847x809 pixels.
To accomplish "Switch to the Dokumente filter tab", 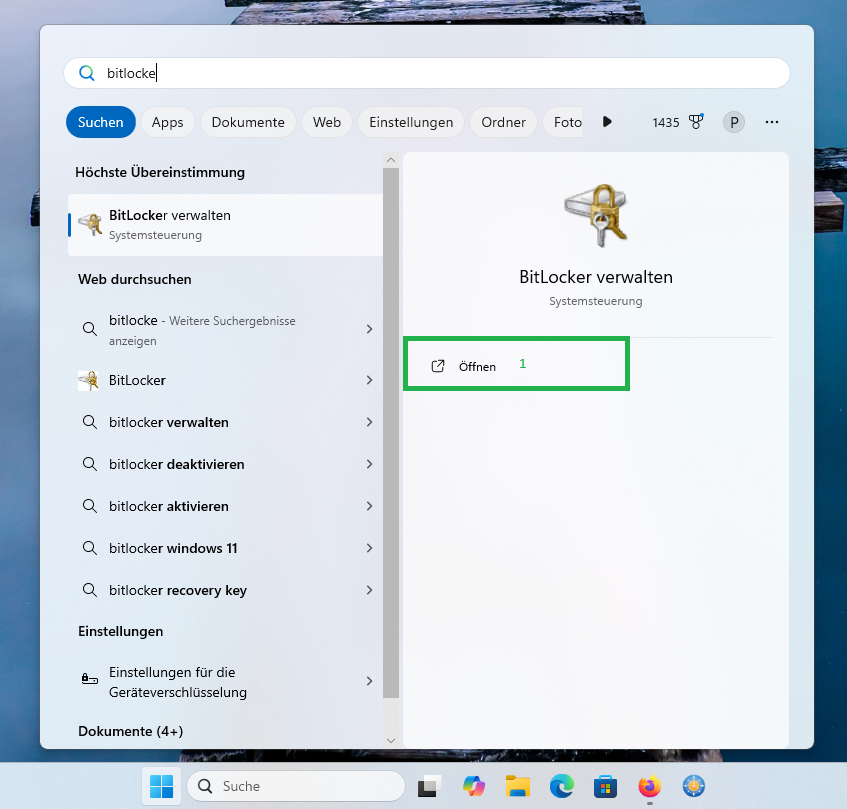I will click(248, 122).
